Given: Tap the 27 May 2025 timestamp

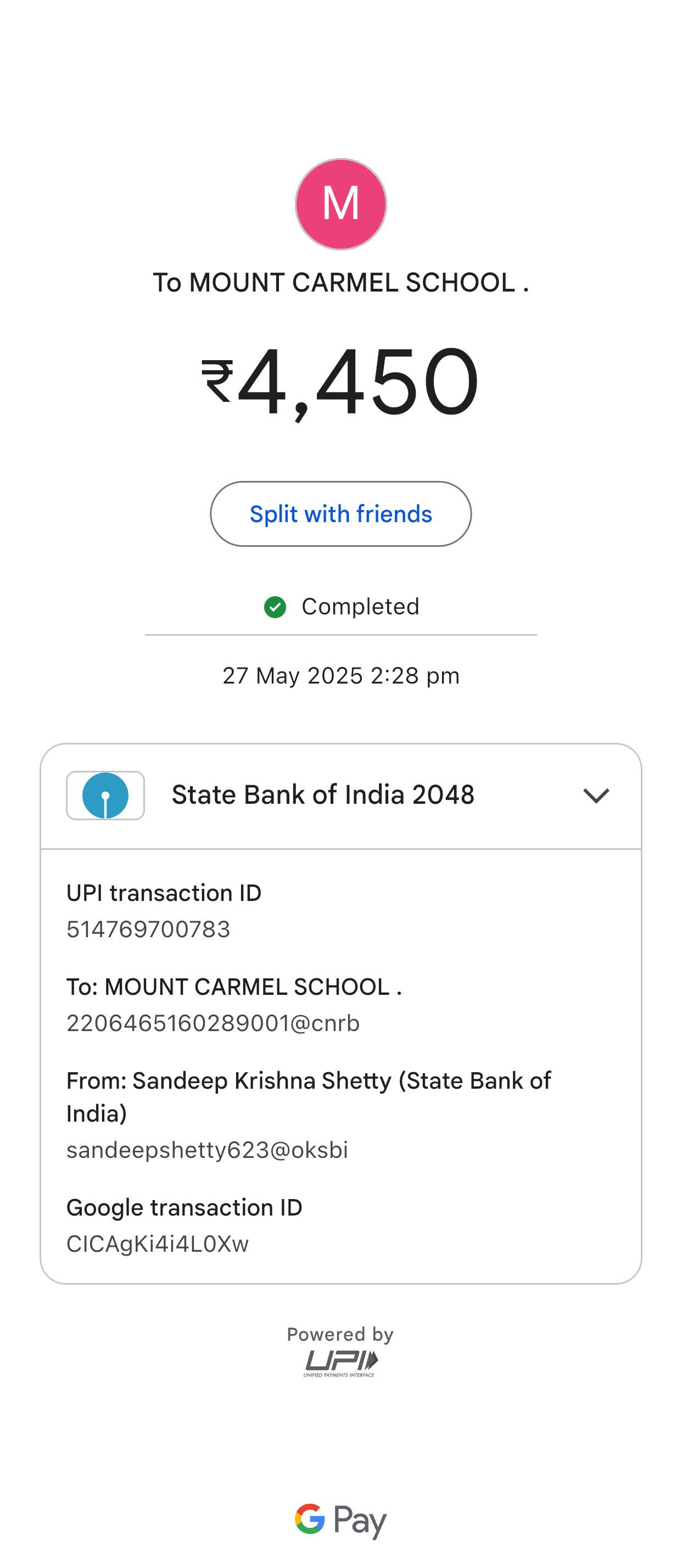Looking at the screenshot, I should coord(341,676).
